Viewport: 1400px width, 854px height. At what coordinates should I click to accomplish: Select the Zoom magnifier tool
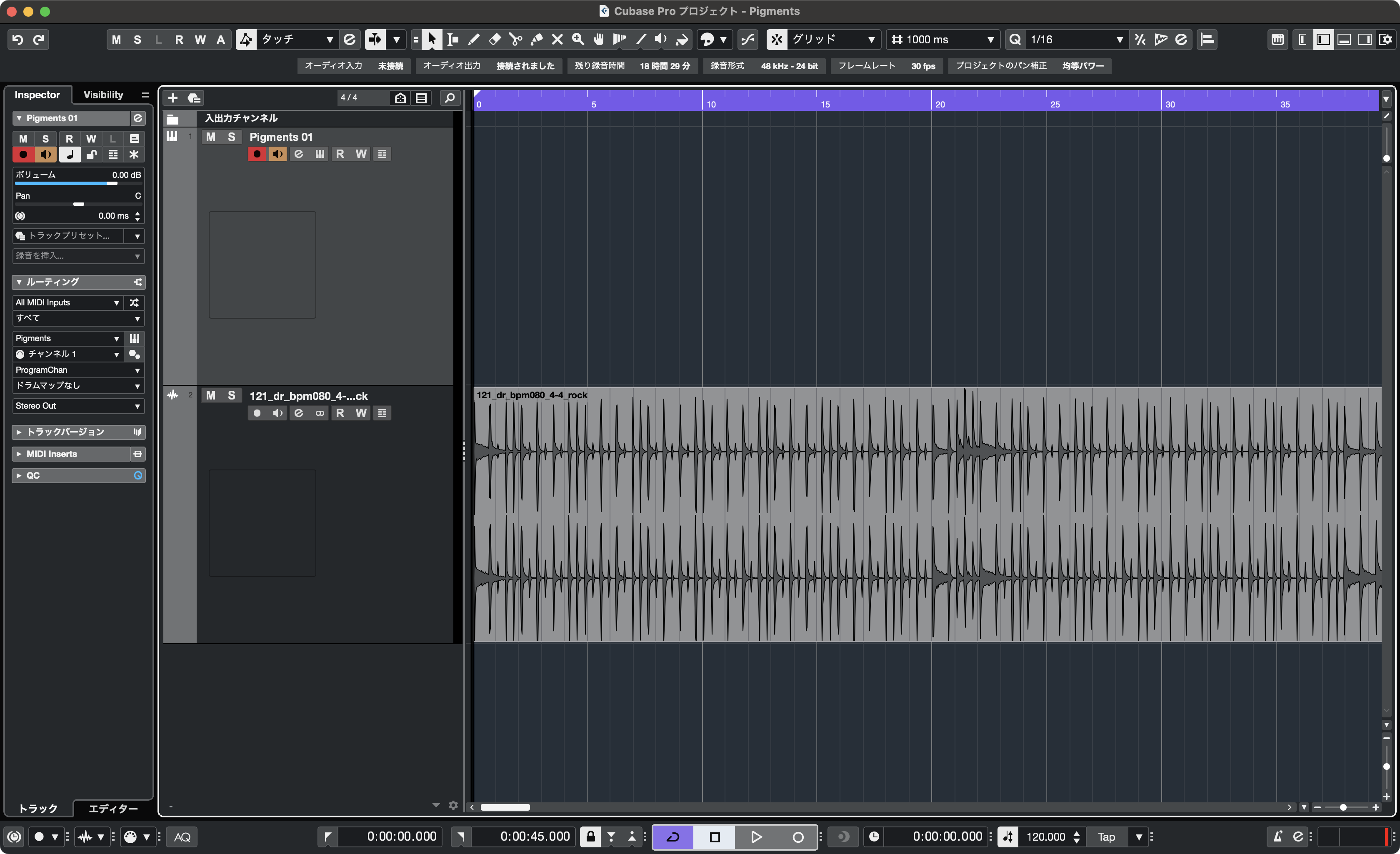pos(578,39)
